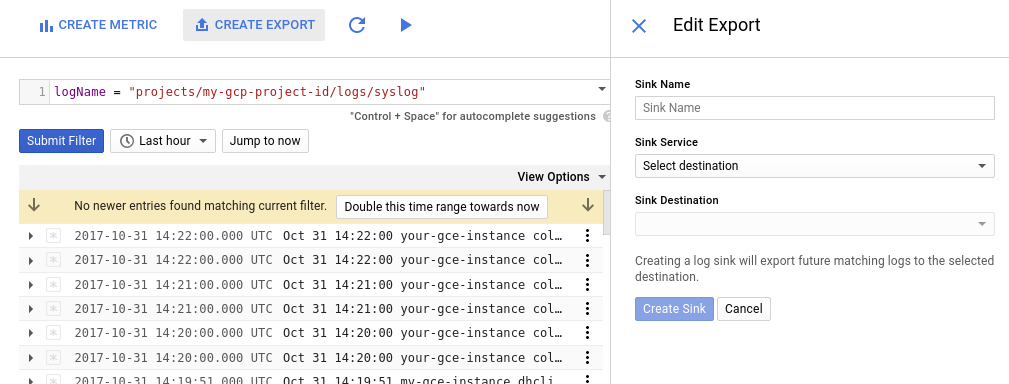Viewport: 1009px width, 384px height.
Task: Open three-dot menu on first 14:22:00 row
Action: coord(587,236)
